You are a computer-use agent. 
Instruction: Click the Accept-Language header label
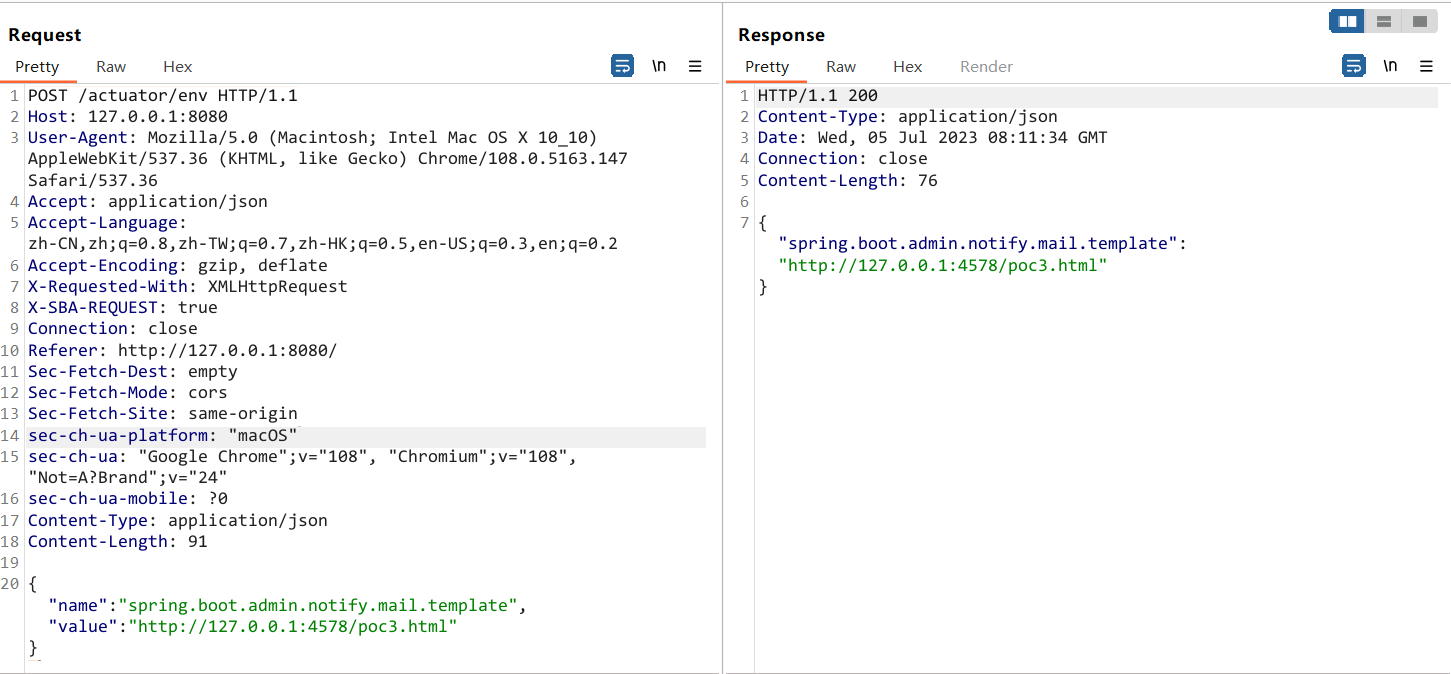click(x=108, y=223)
